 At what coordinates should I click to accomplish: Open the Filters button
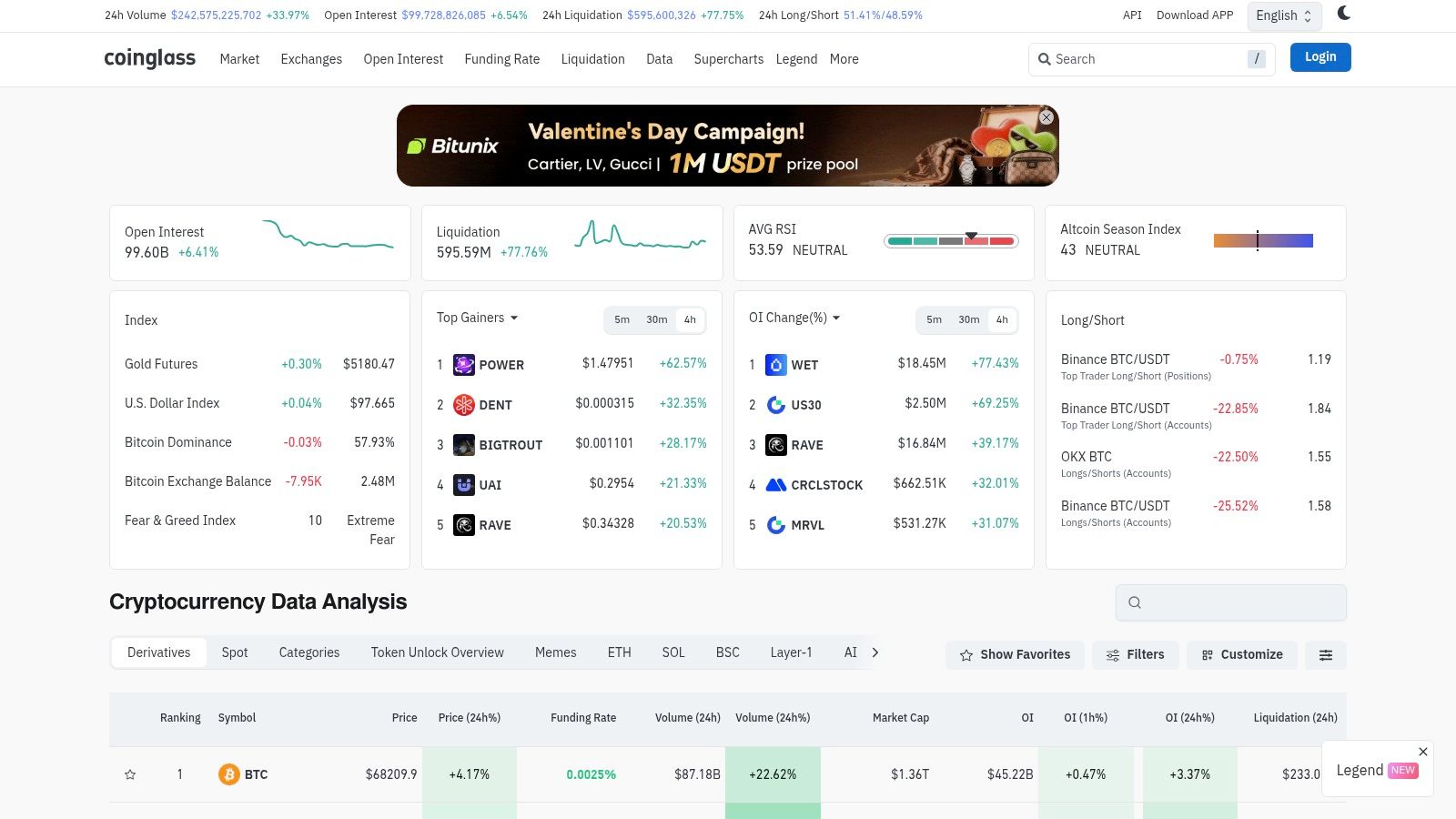[x=1135, y=655]
